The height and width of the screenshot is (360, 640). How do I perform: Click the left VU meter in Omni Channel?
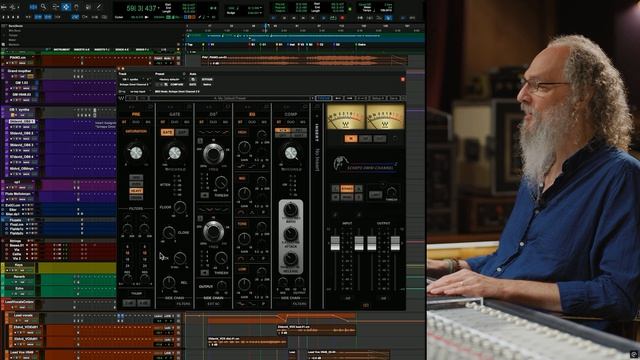(346, 117)
